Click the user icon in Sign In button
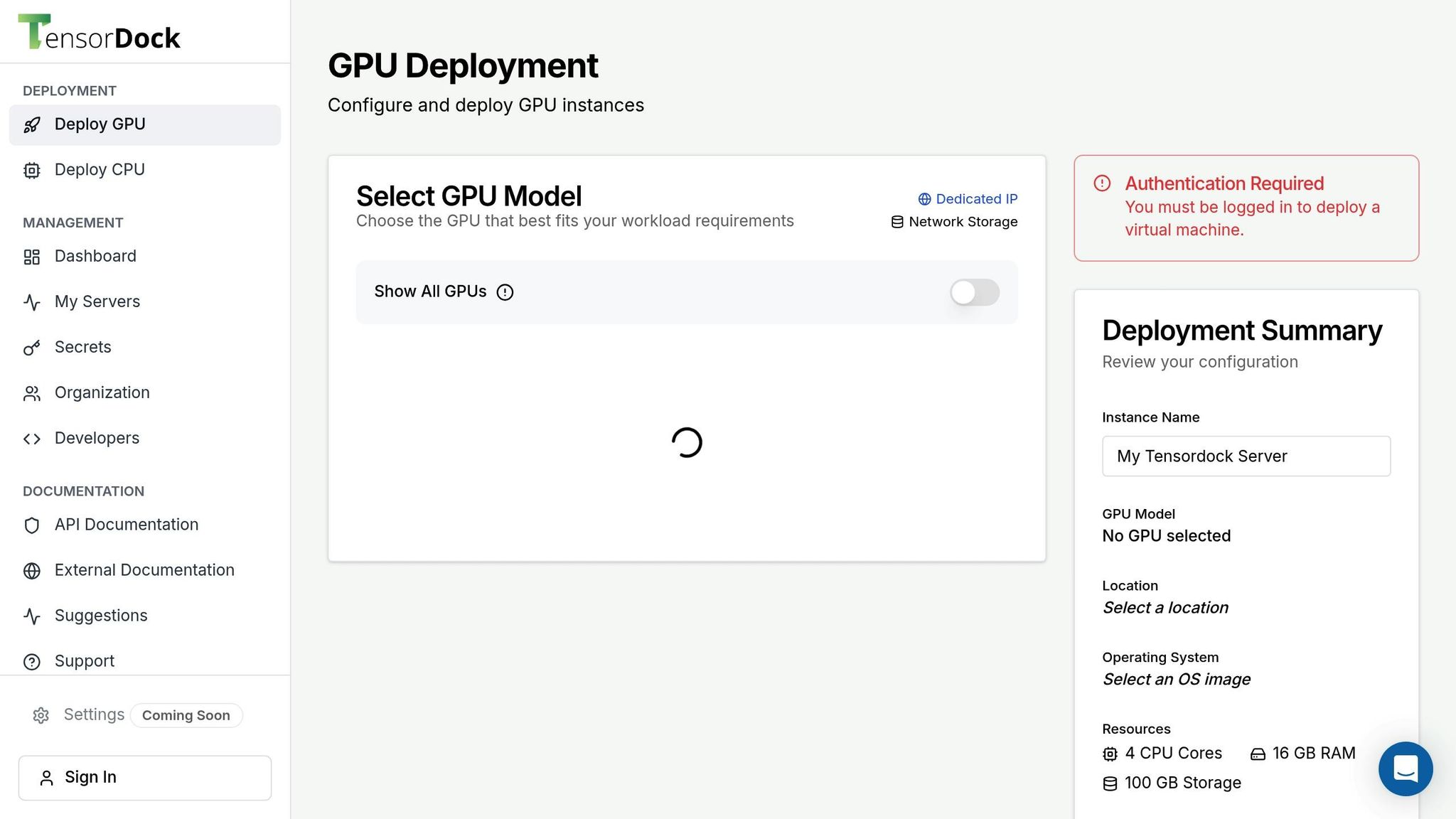Screen dimensions: 1456x819 [x=47, y=778]
